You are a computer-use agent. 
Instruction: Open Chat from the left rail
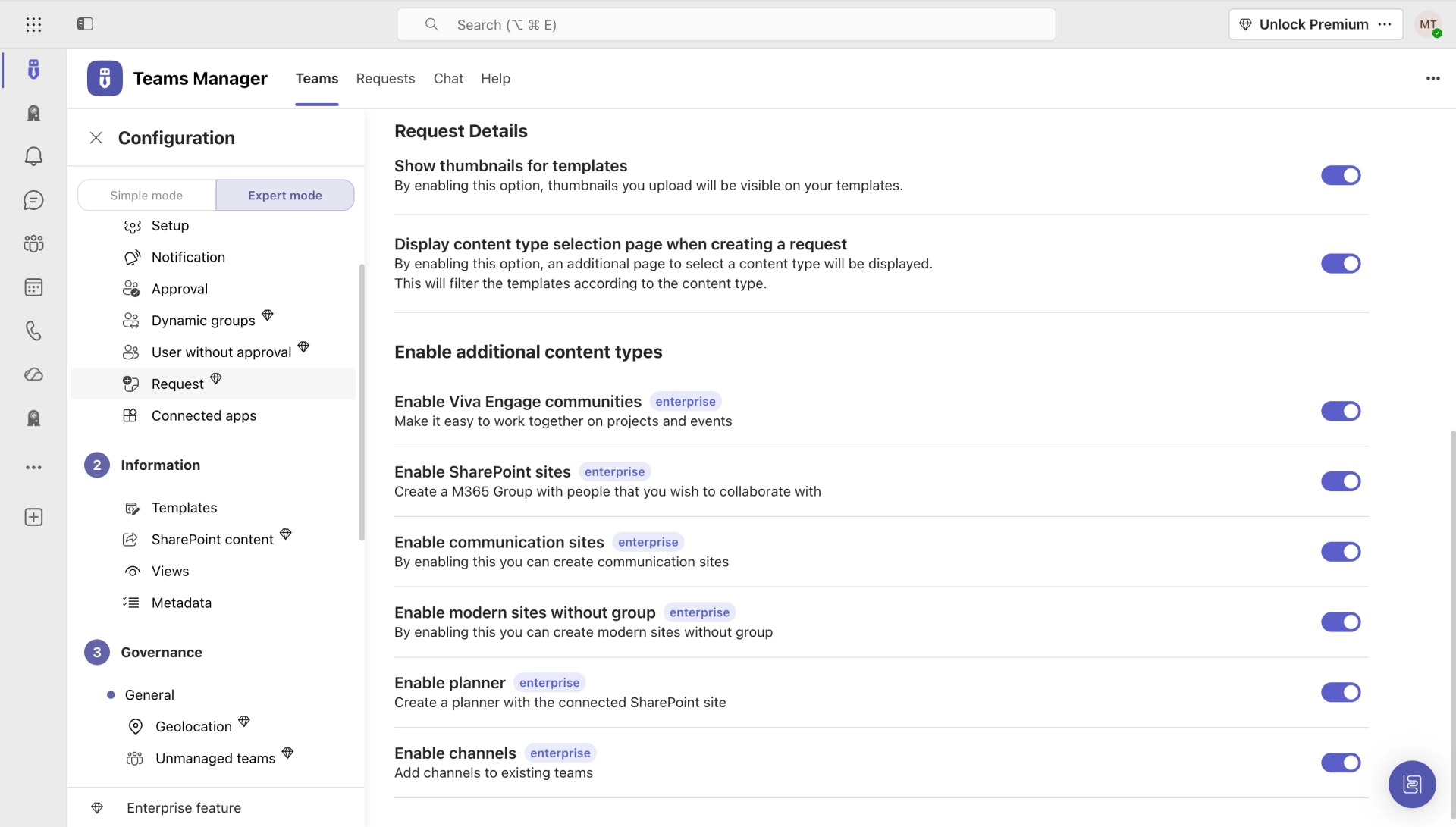pyautogui.click(x=33, y=200)
